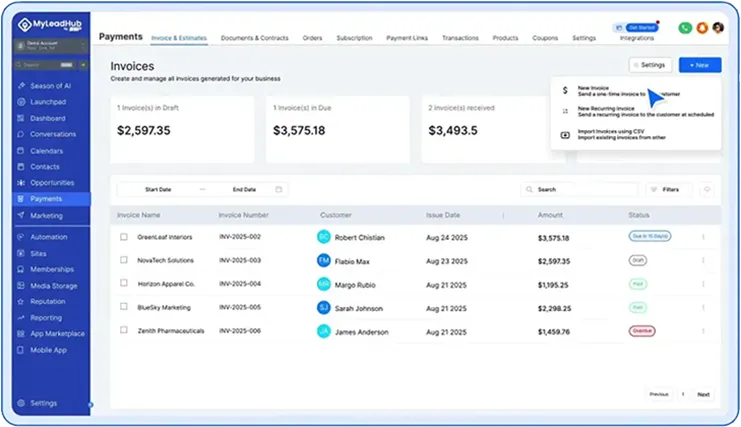The height and width of the screenshot is (427, 741).
Task: Click Overdue status badge
Action: (642, 331)
